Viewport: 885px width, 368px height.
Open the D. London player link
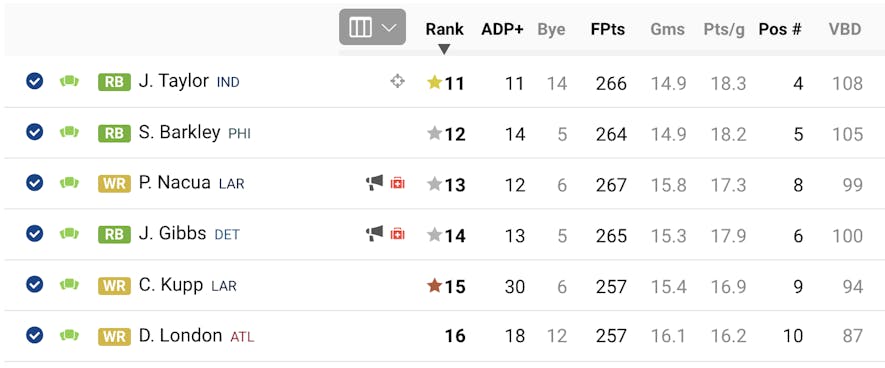coord(180,335)
